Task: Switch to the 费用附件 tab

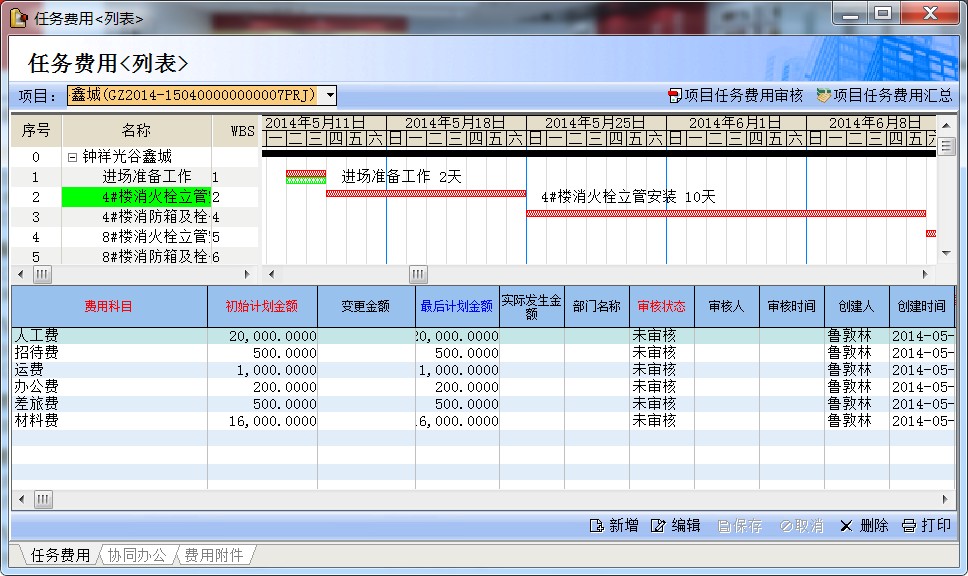Action: (x=213, y=555)
